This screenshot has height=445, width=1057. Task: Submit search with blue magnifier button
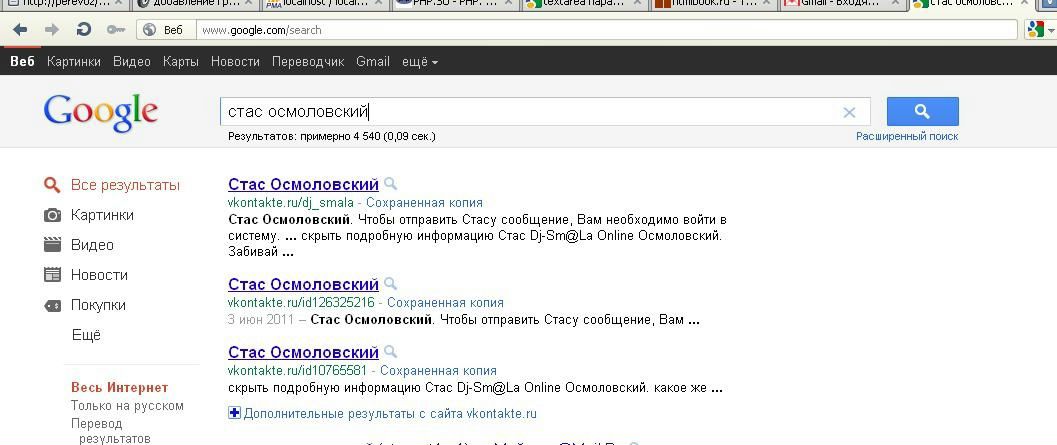(x=922, y=111)
